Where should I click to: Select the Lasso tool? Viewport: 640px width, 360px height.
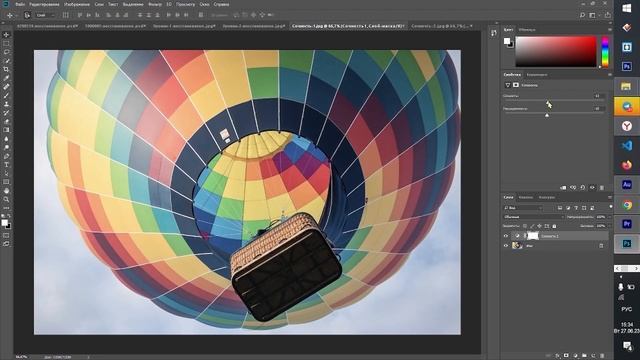[6, 52]
